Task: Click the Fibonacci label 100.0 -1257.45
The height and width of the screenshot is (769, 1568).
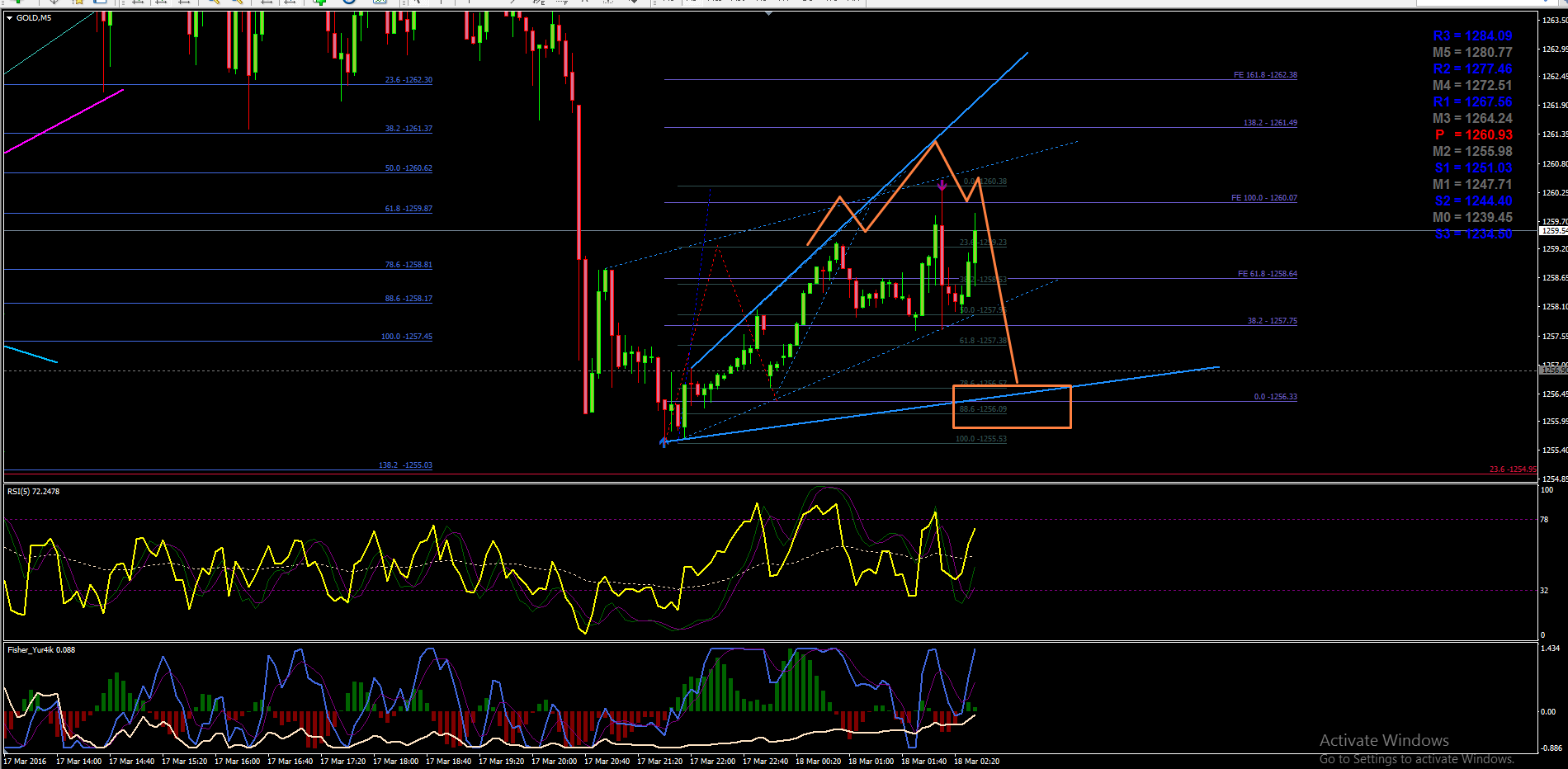Action: [406, 337]
